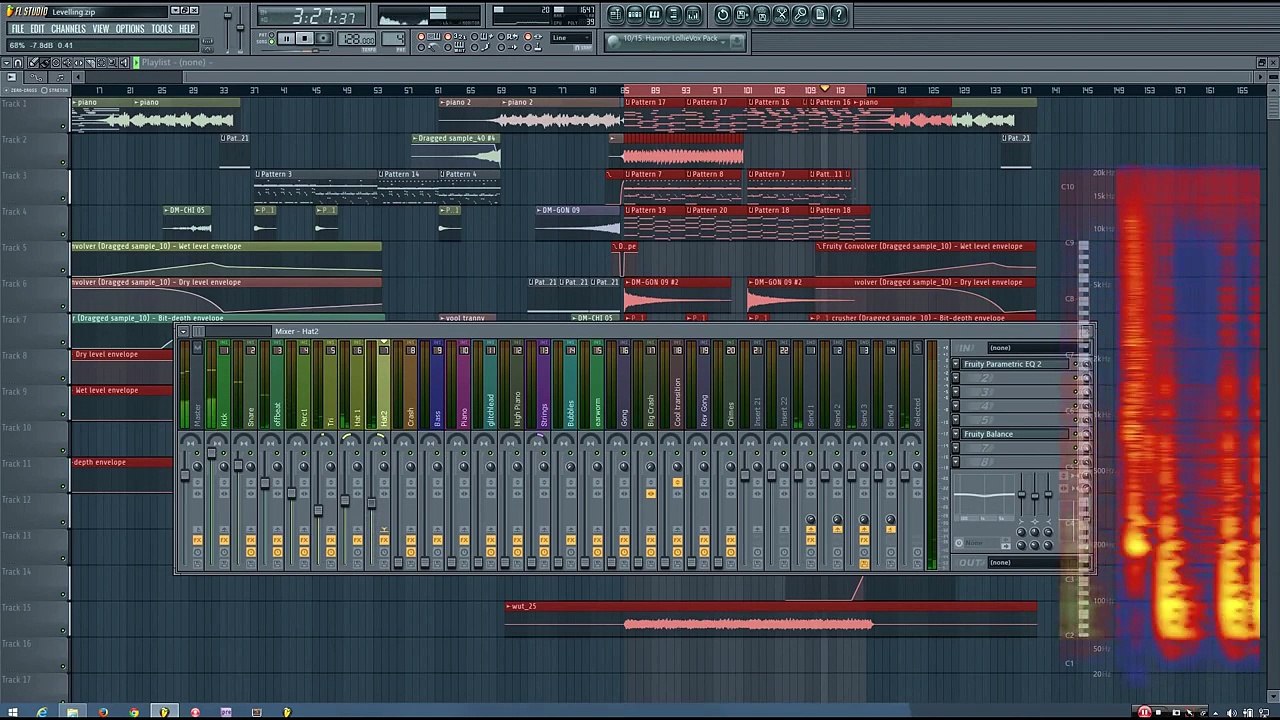Open Harmor LollieVox Pack dropdown arrow
1280x720 pixels.
(x=723, y=42)
